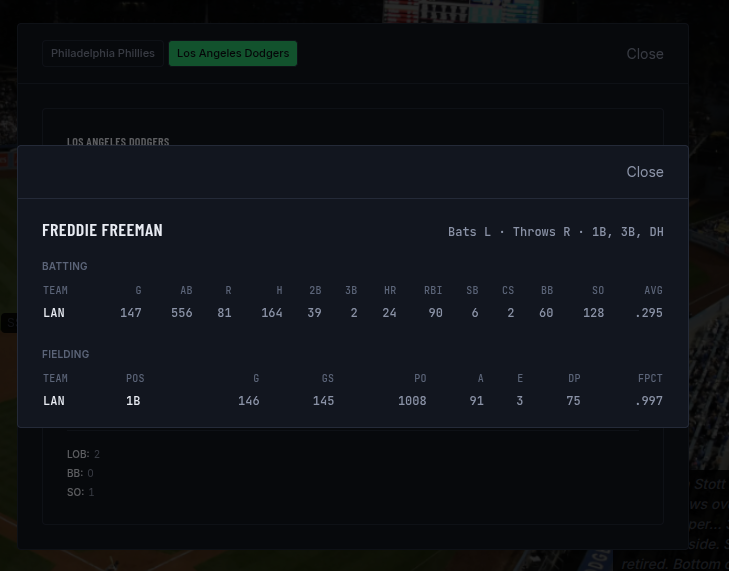This screenshot has height=571, width=729.
Task: Click the GS column header
Action: click(x=328, y=378)
